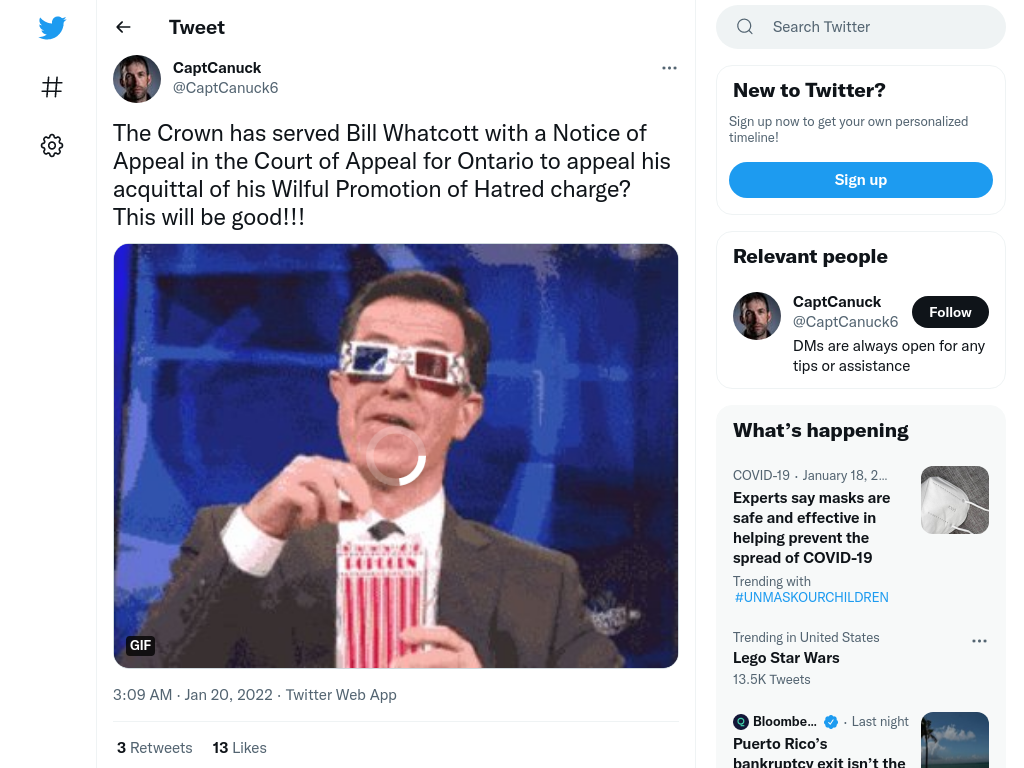Image resolution: width=1024 pixels, height=768 pixels.
Task: Go back using the arrow icon
Action: [x=123, y=27]
